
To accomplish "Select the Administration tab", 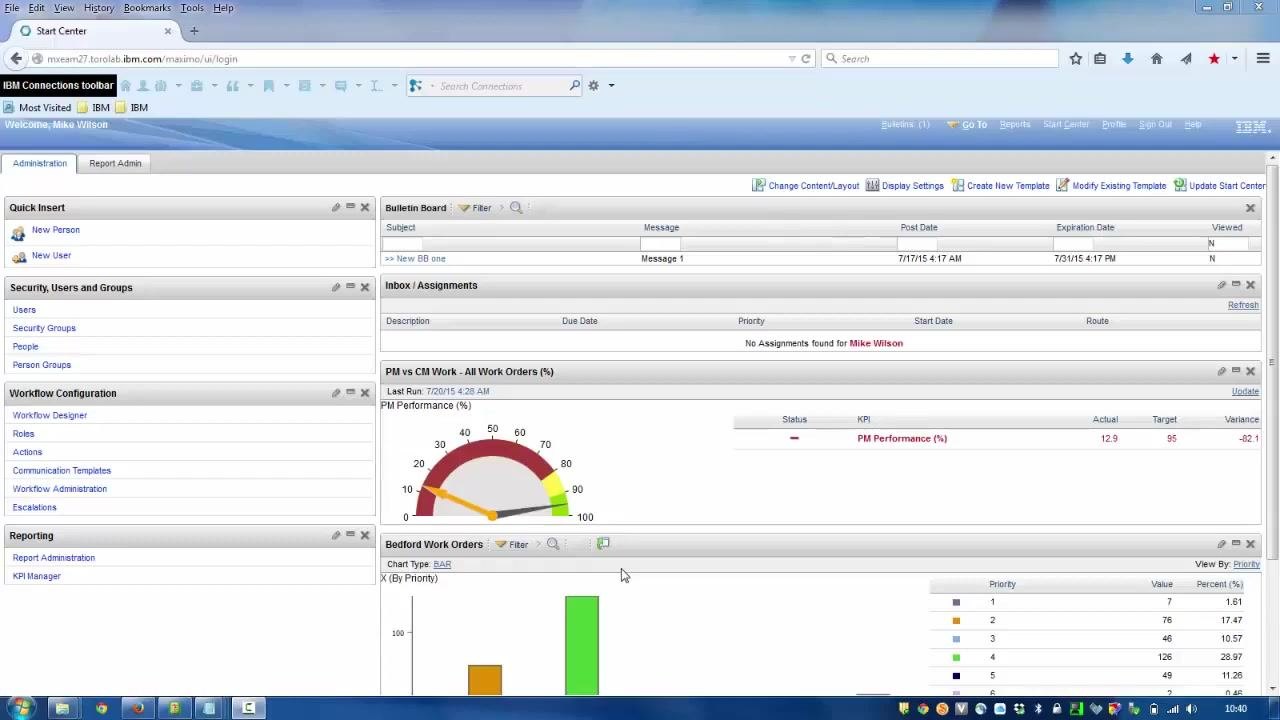I will (x=40, y=163).
